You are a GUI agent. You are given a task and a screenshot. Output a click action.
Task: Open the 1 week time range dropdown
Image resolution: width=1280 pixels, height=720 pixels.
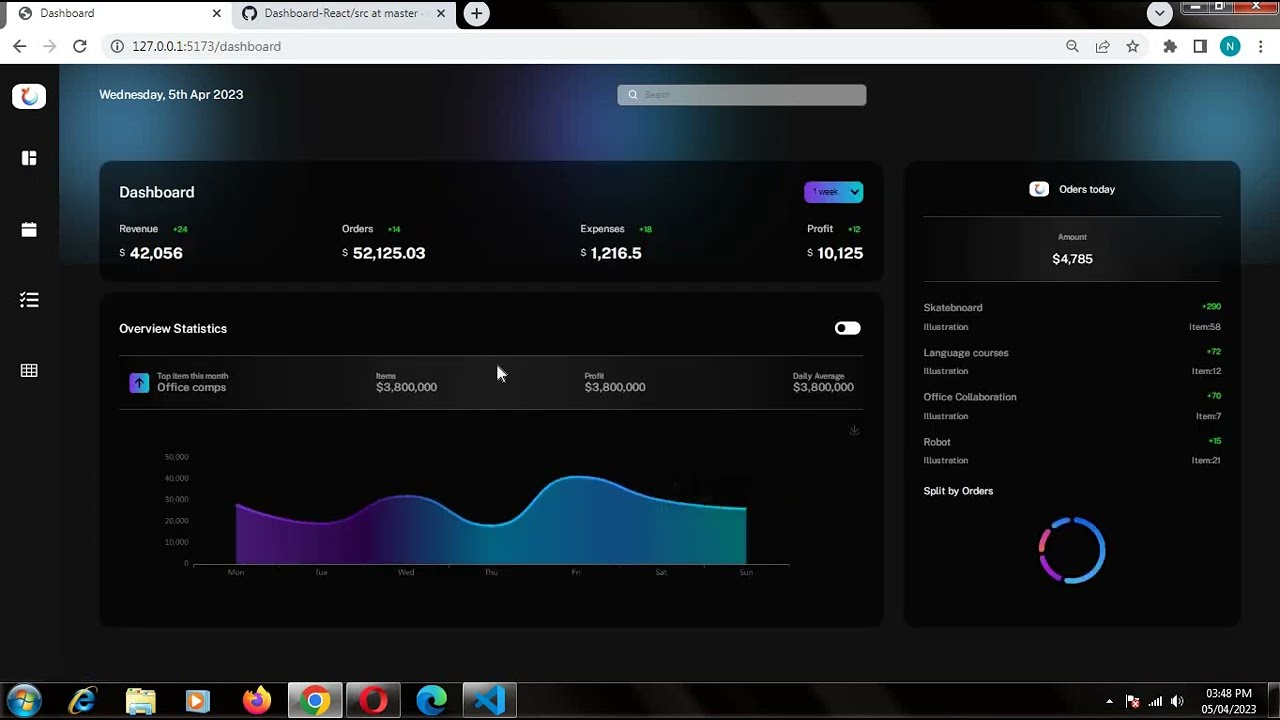(833, 191)
